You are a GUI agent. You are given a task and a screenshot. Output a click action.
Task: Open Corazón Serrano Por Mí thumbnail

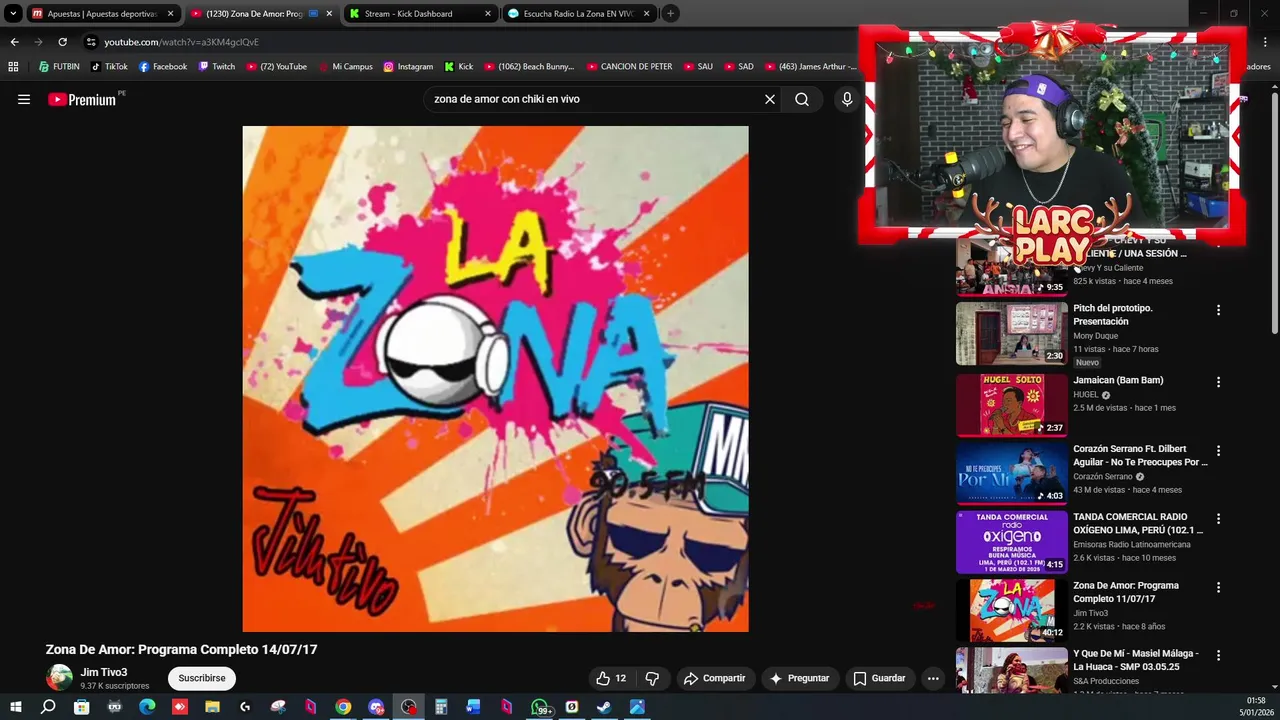tap(1012, 473)
